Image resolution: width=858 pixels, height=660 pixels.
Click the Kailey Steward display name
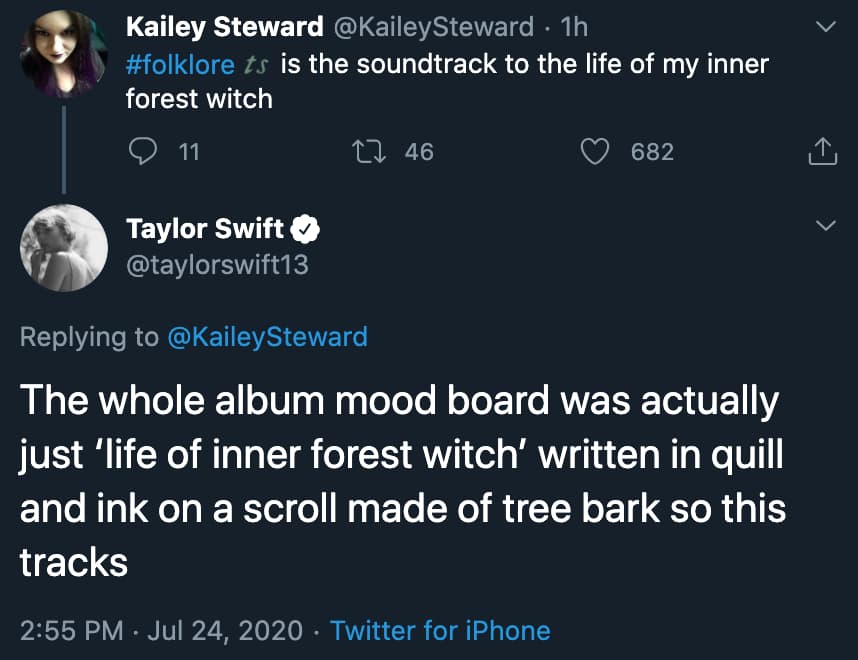pos(225,28)
